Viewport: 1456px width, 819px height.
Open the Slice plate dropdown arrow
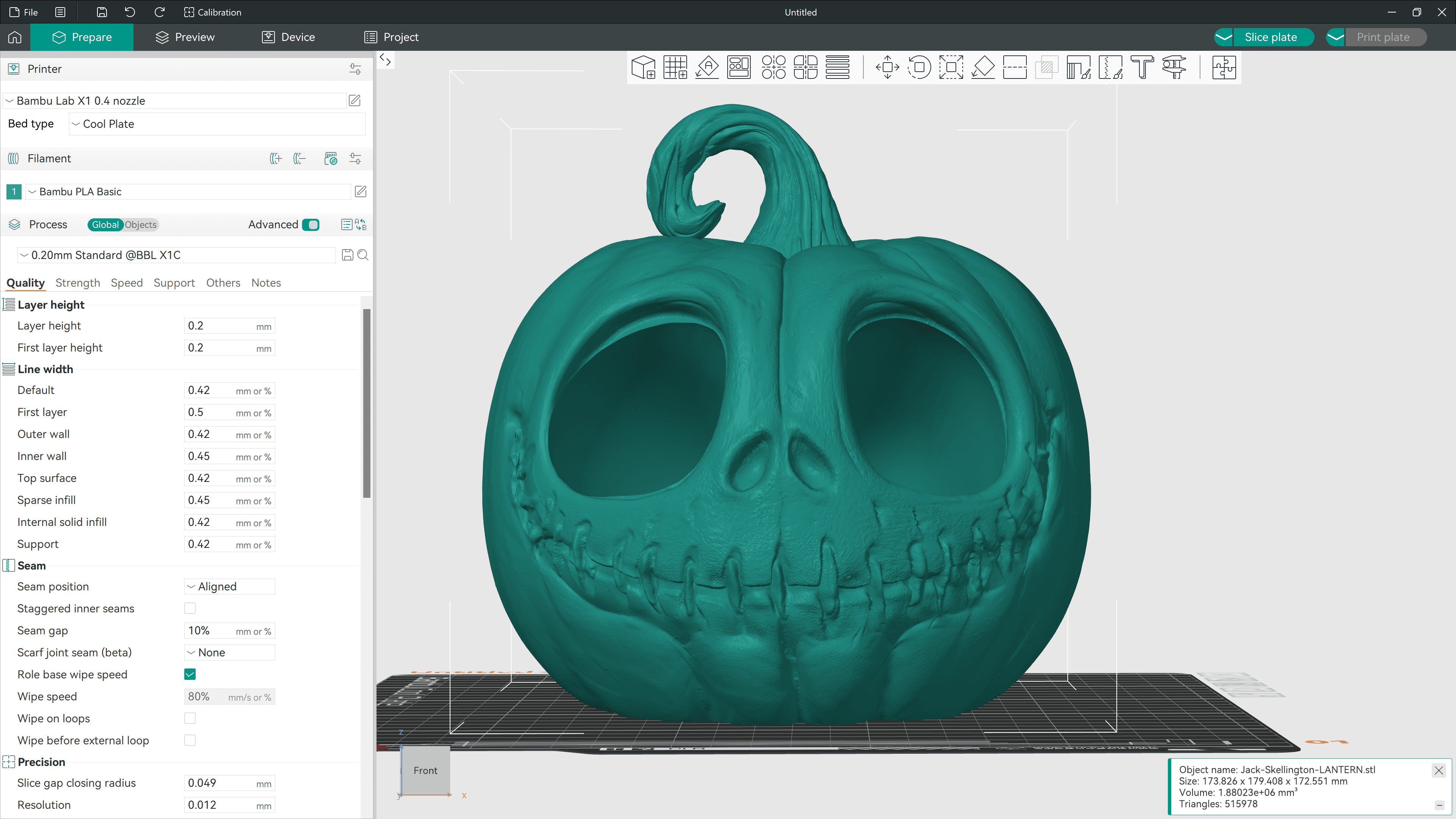point(1224,37)
